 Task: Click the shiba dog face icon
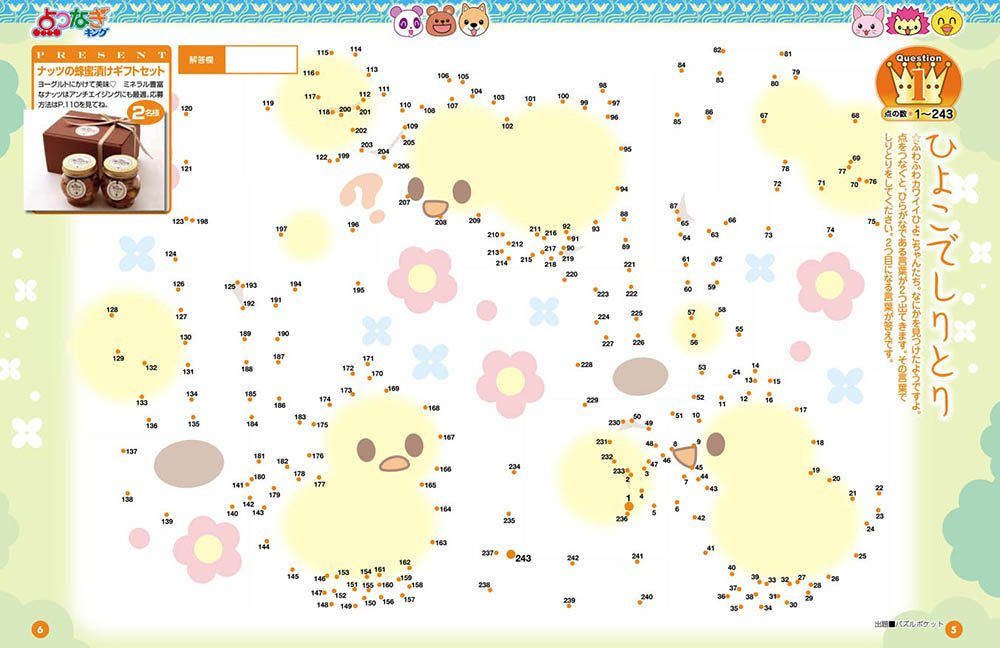(x=474, y=20)
